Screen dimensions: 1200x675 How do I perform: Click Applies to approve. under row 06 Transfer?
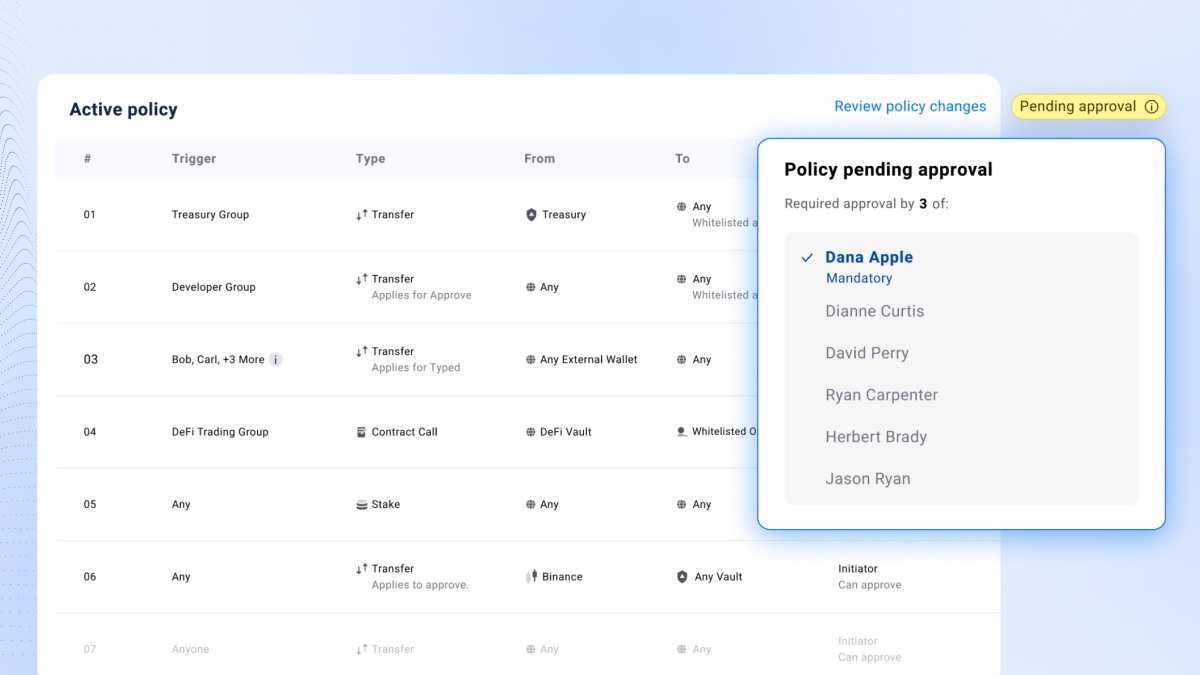tap(420, 585)
